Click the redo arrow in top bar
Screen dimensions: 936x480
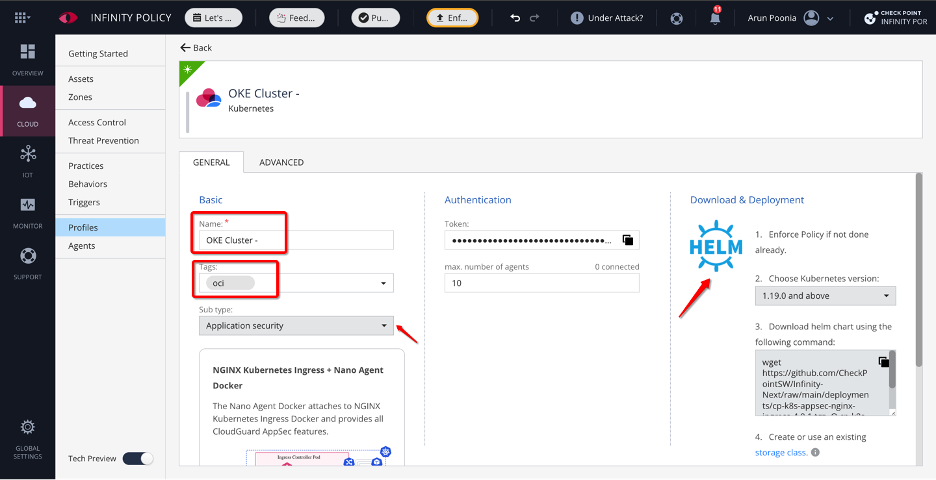(x=534, y=18)
